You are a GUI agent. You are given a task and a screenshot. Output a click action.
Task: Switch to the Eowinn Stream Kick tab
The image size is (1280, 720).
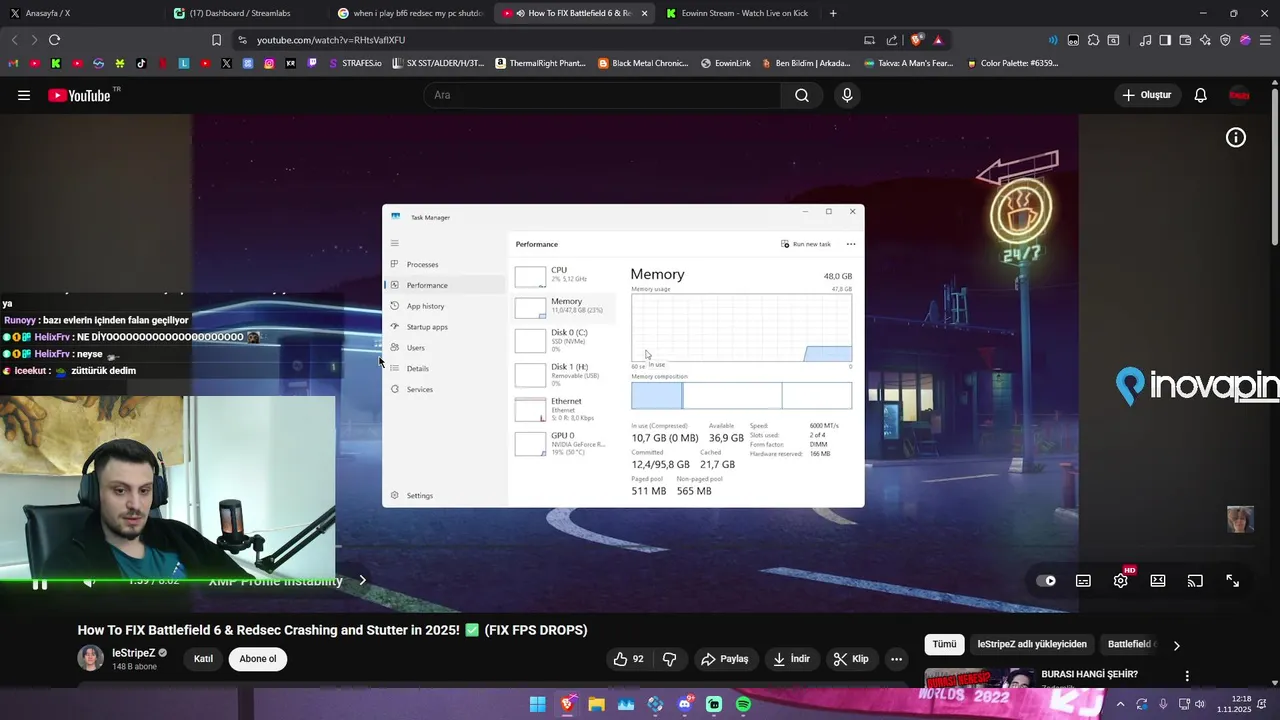738,13
